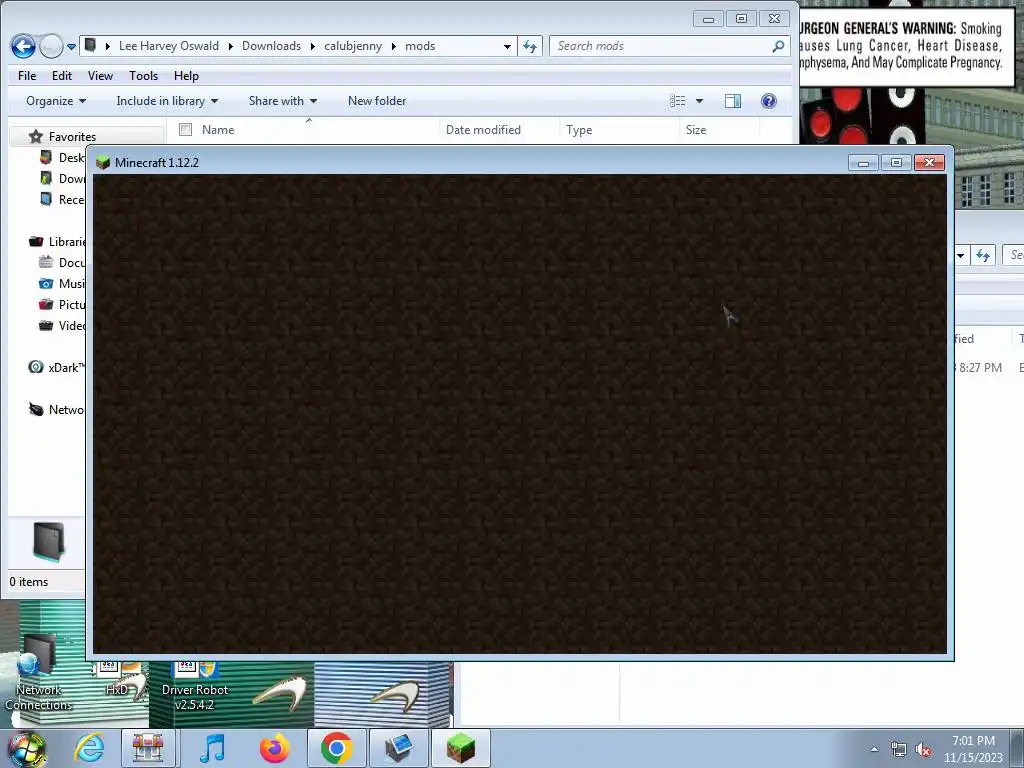Minimize the Minecraft 1.12.2 window

[x=863, y=162]
